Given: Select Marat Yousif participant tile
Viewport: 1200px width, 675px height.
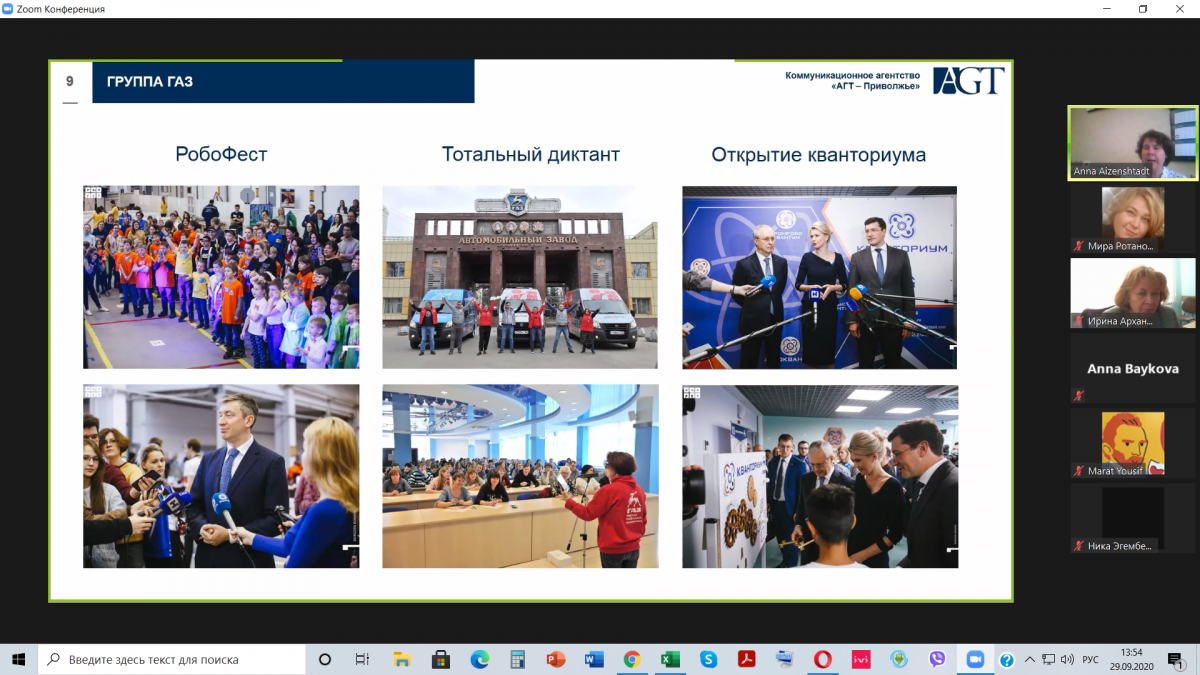Looking at the screenshot, I should [1133, 443].
